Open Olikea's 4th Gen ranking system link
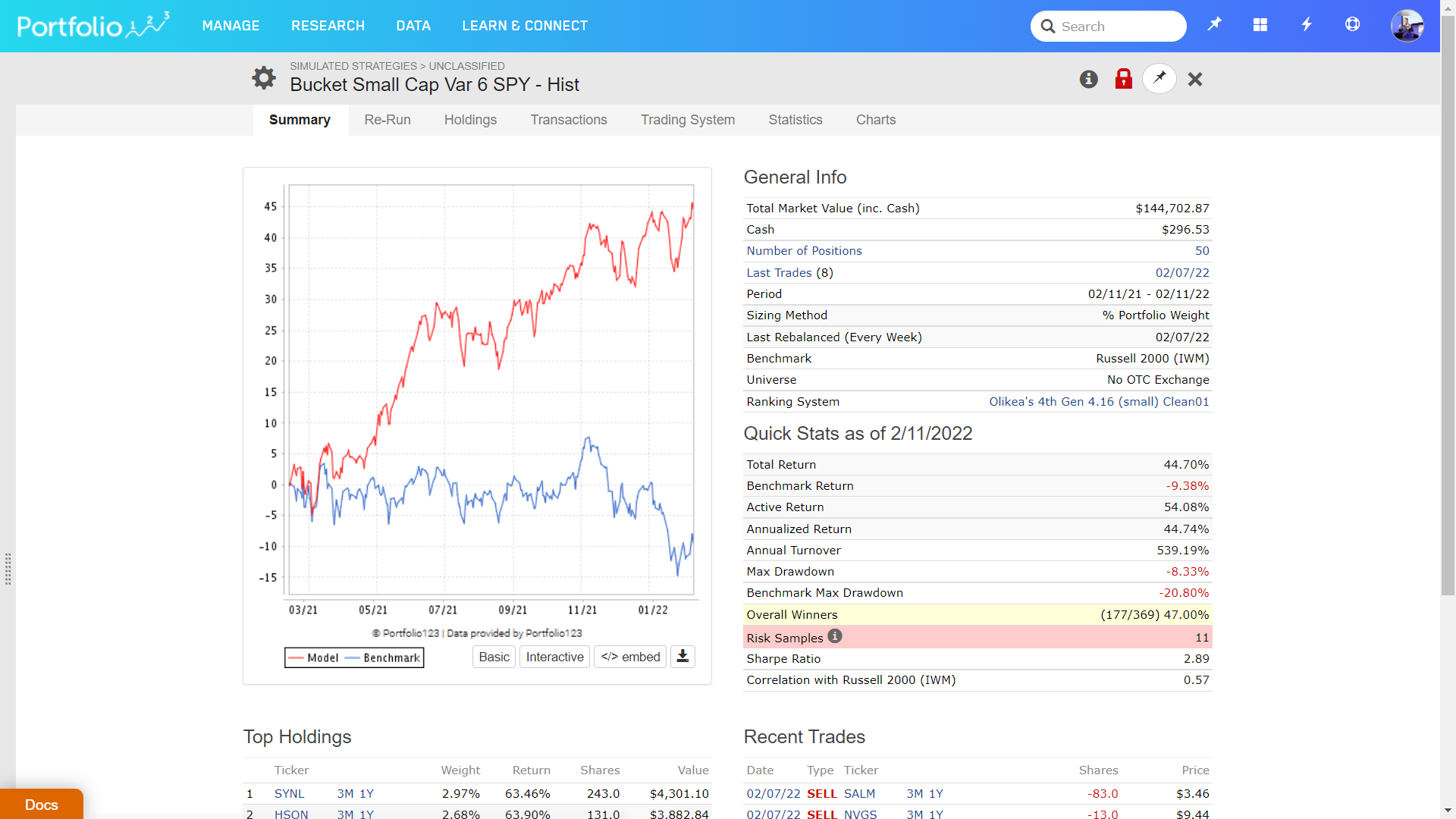 click(x=1099, y=401)
